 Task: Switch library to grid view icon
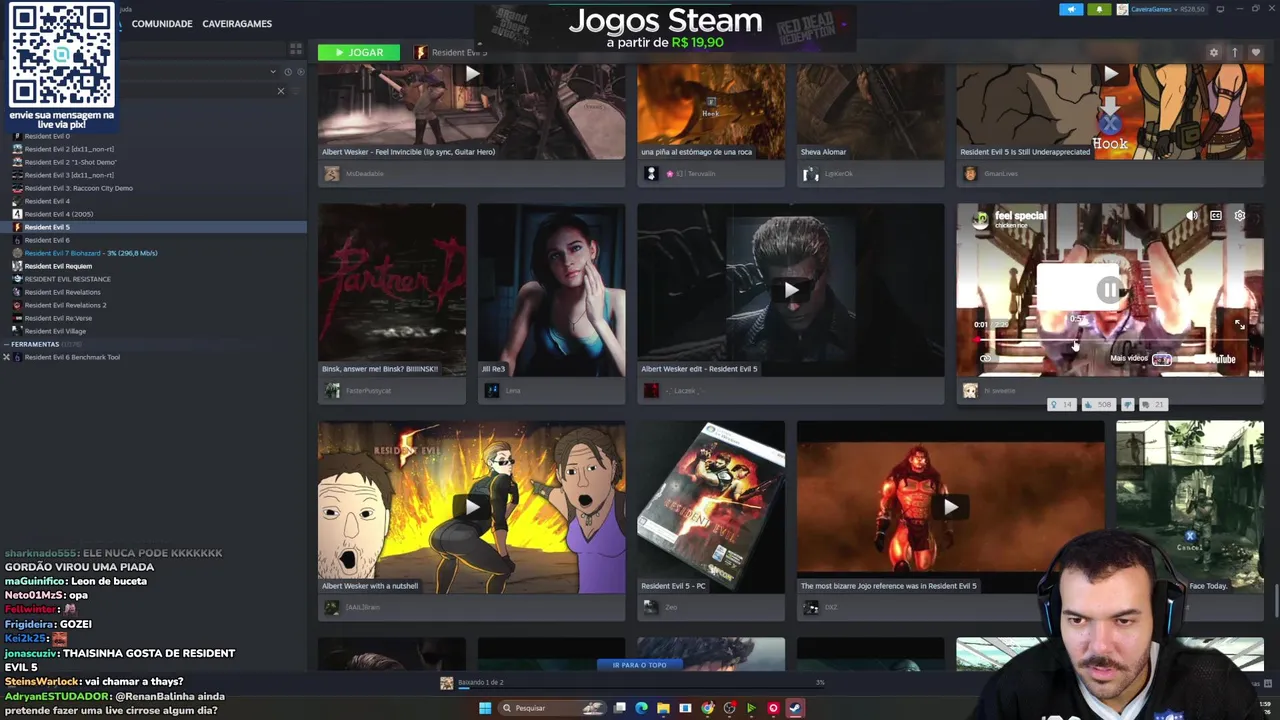pyautogui.click(x=296, y=48)
